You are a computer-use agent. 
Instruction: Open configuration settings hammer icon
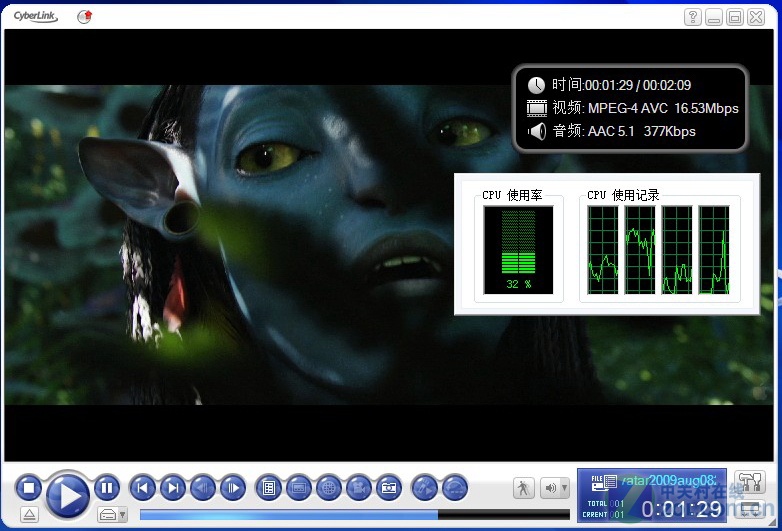(750, 482)
